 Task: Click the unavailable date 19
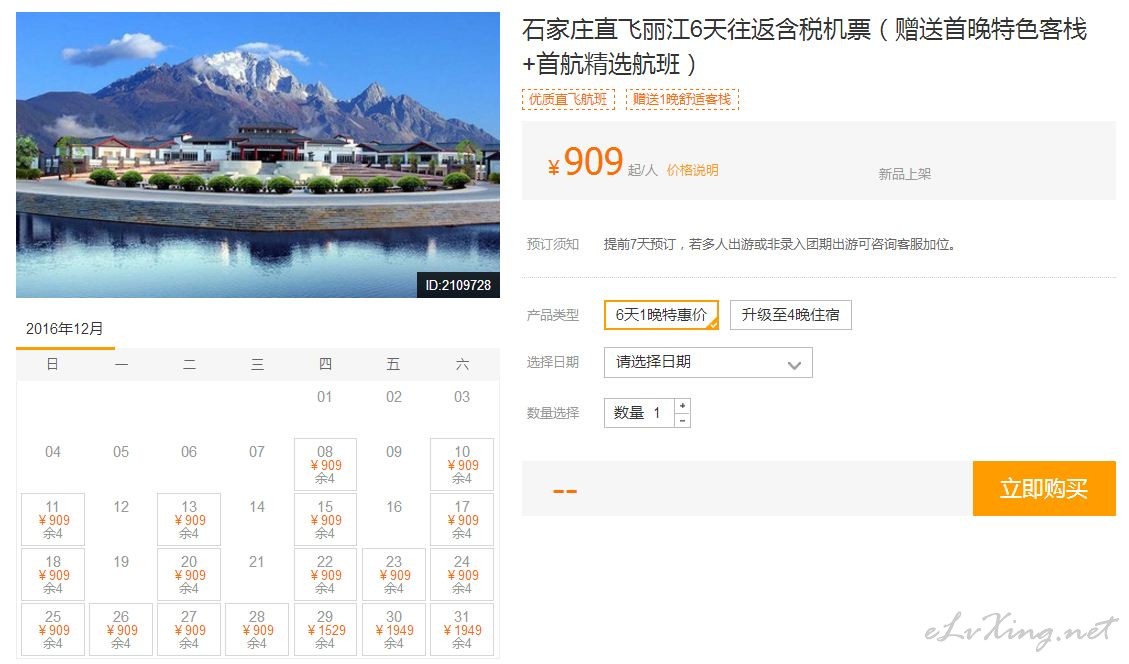click(x=121, y=562)
